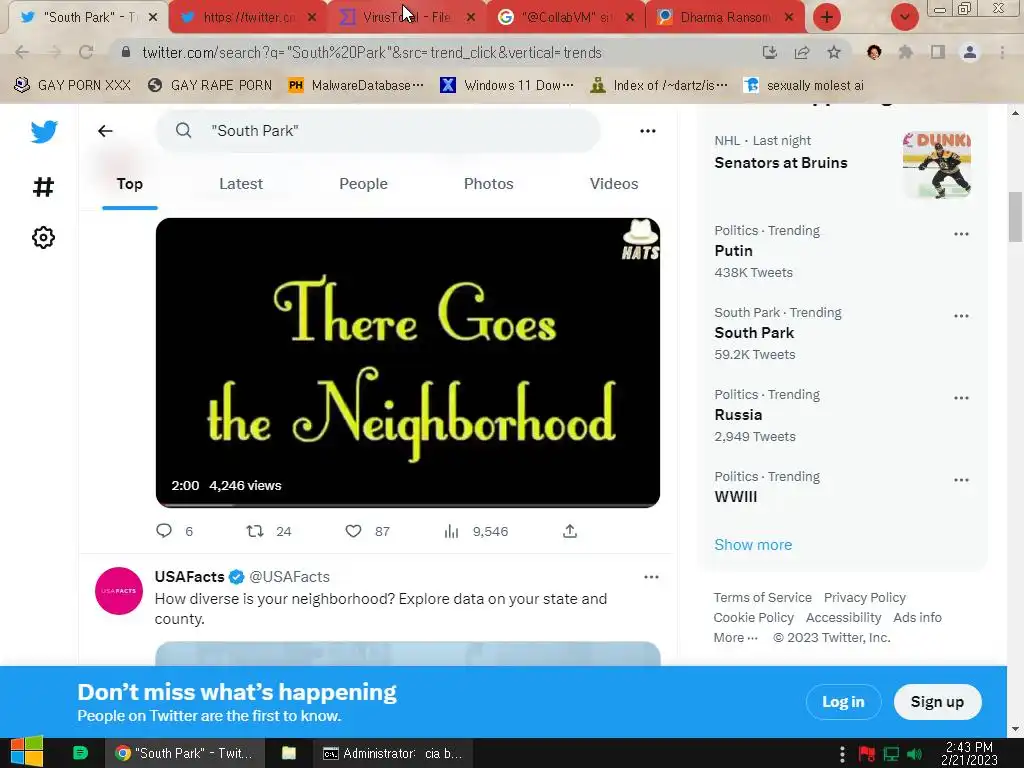Reply to the video tweet

pos(164,531)
